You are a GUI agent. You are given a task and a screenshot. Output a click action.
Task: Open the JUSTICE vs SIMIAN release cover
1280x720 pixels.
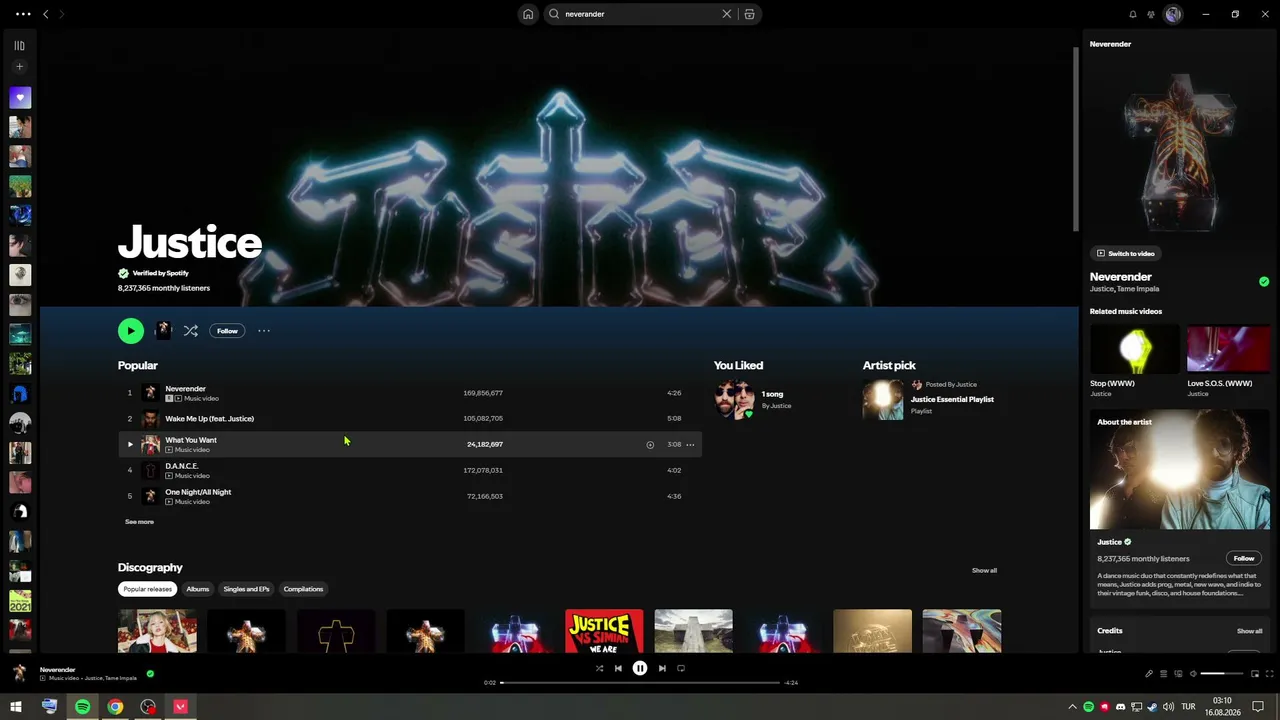coord(604,631)
